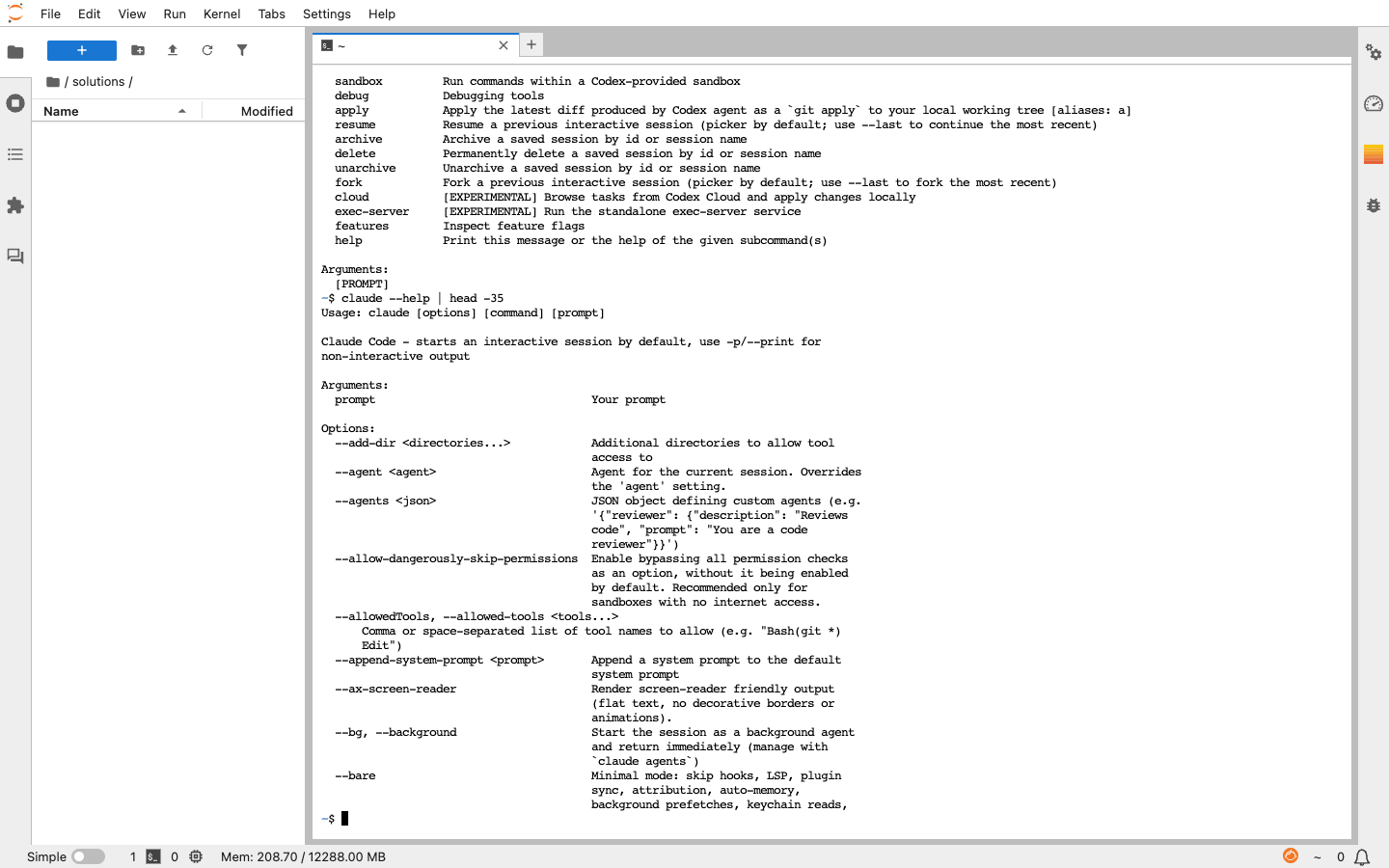Click the notification count 0 by the bell
Image resolution: width=1389 pixels, height=868 pixels.
(1340, 856)
